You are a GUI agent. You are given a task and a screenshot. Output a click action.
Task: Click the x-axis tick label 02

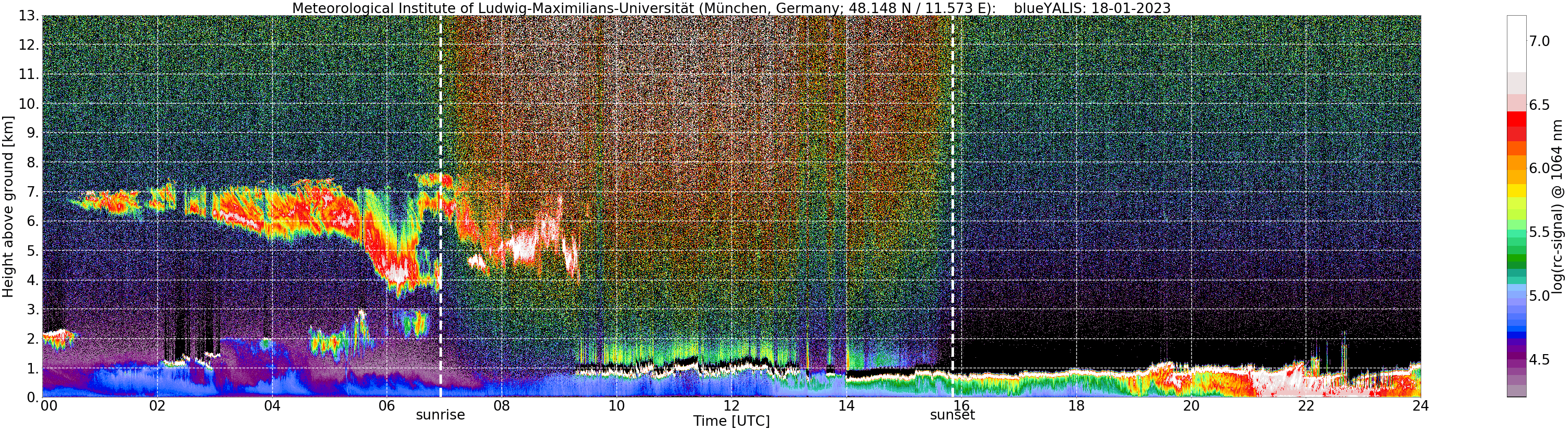coord(157,406)
